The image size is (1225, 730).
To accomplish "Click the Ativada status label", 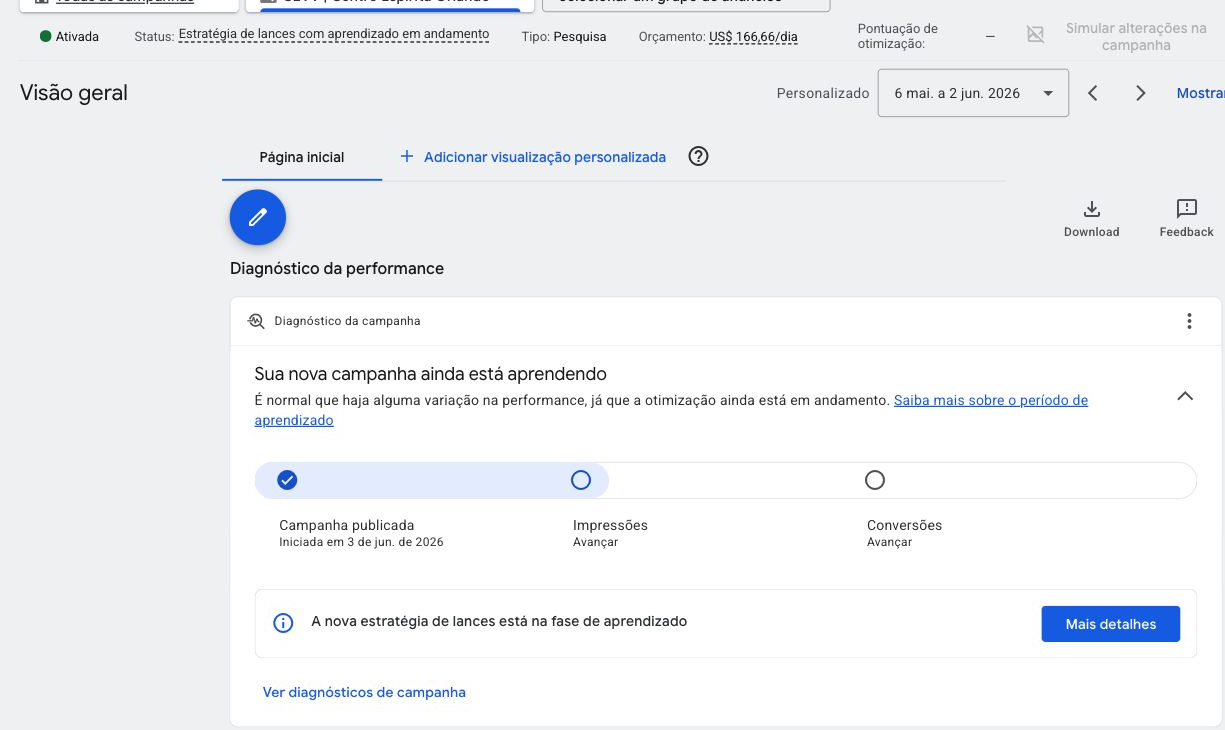I will tap(77, 37).
